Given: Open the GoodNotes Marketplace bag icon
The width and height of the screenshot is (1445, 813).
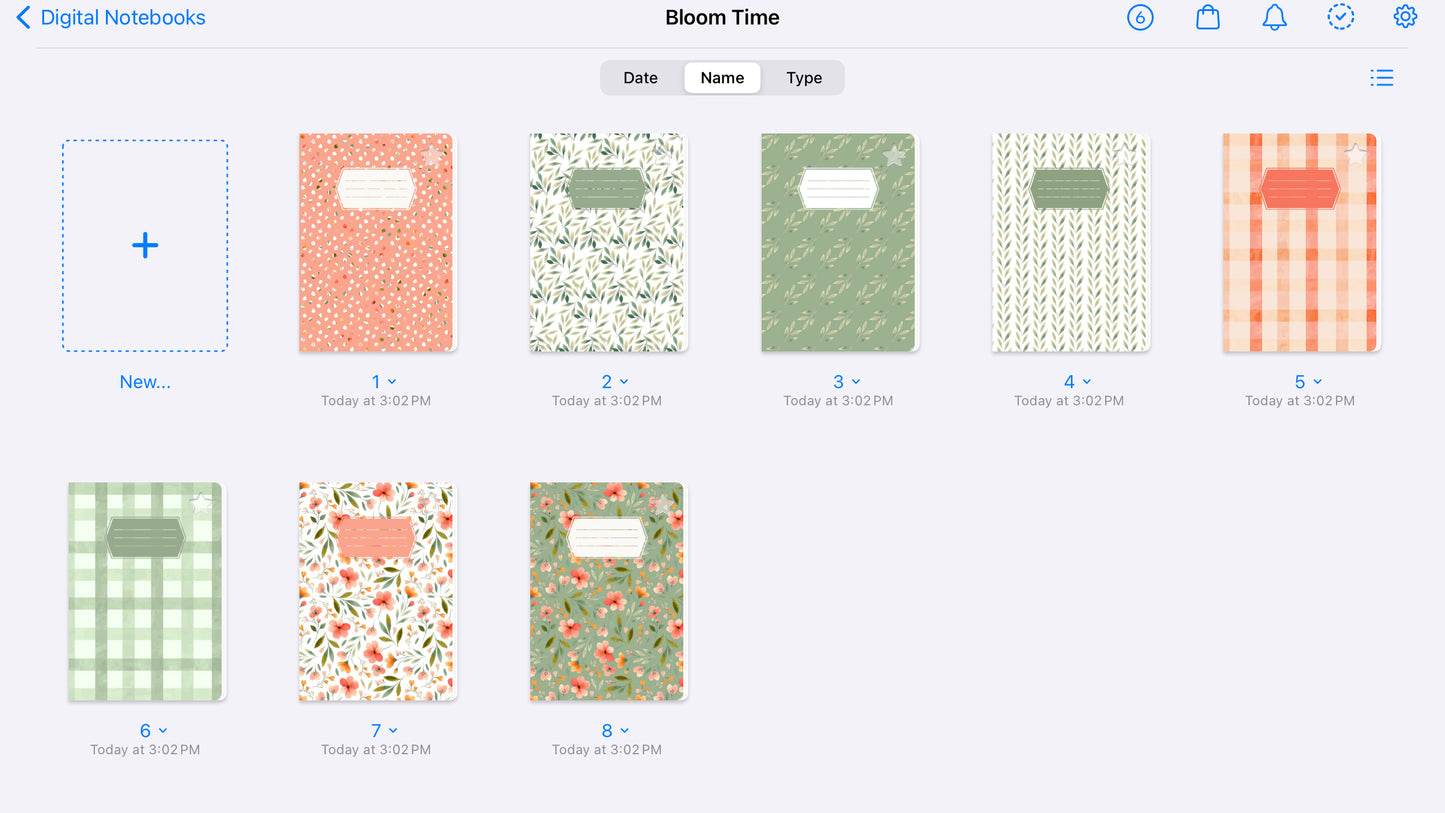Looking at the screenshot, I should 1207,17.
